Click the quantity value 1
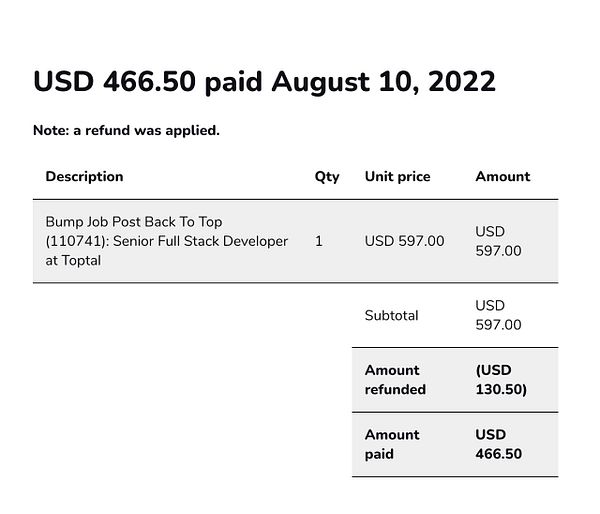The height and width of the screenshot is (514, 600). (x=318, y=241)
